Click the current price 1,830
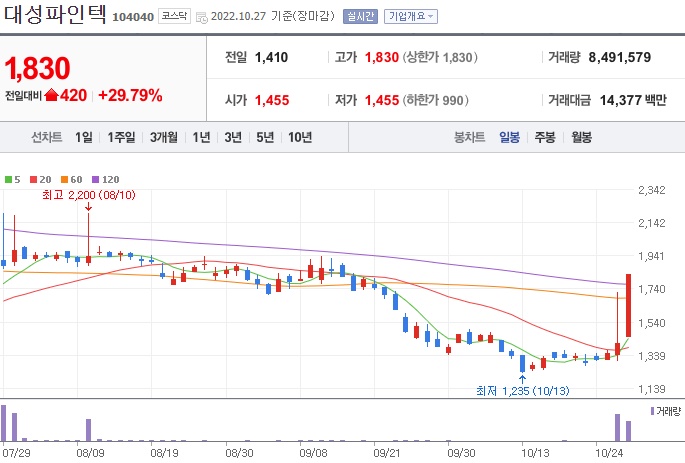The height and width of the screenshot is (463, 685). tap(38, 69)
